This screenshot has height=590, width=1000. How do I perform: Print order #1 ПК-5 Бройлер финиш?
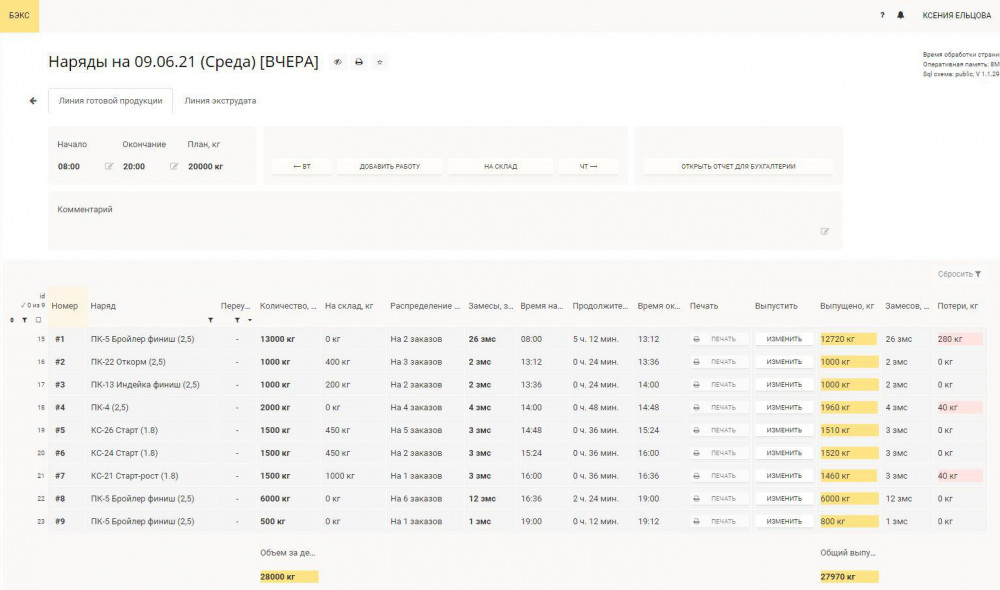718,339
